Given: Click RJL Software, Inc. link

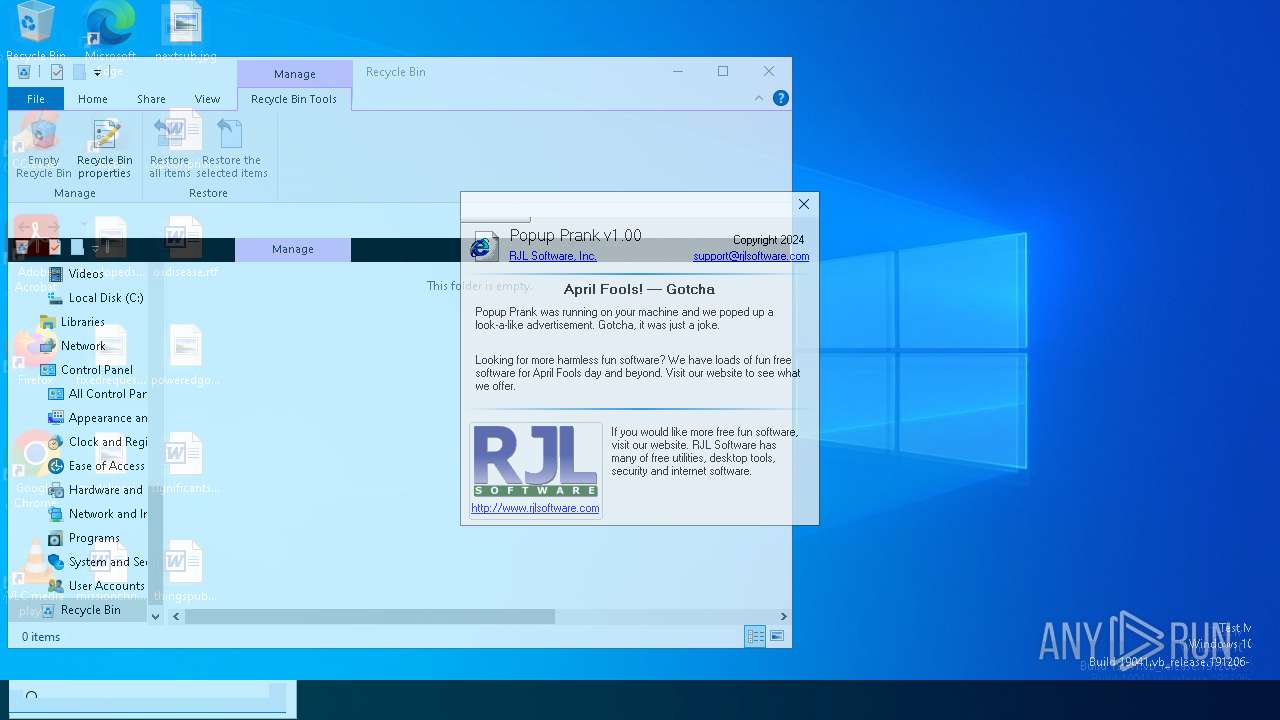Looking at the screenshot, I should coord(553,256).
